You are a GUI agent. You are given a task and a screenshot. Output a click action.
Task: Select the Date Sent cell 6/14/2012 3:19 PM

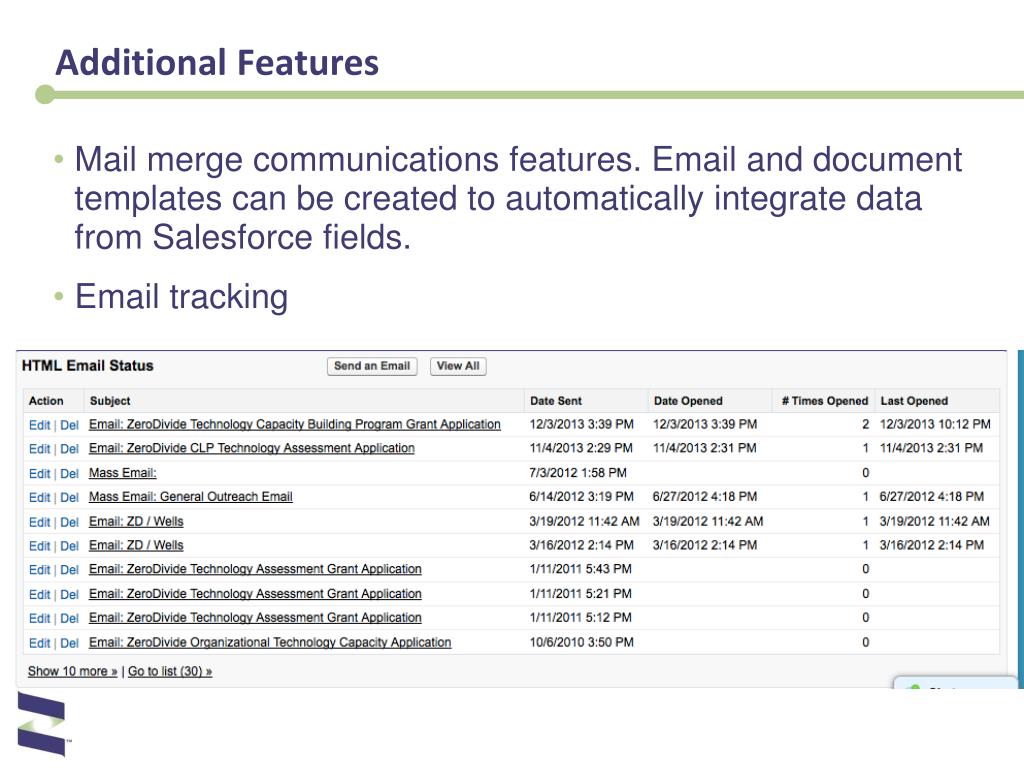581,497
